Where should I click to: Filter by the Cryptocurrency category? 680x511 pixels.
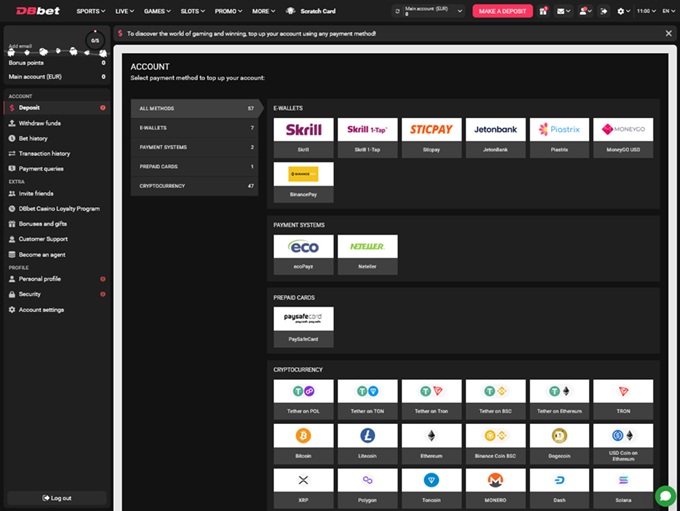[x=196, y=186]
